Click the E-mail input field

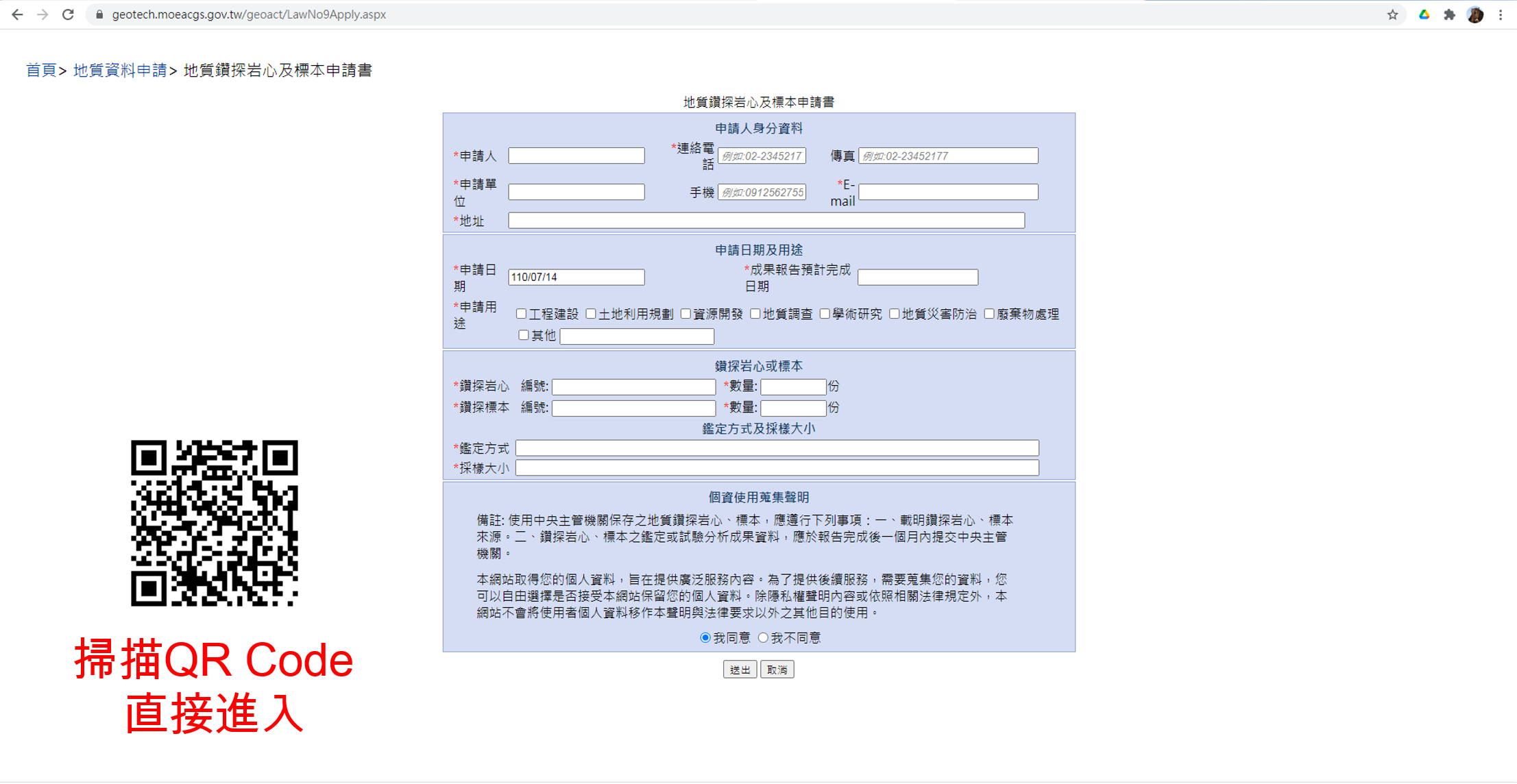coord(948,192)
